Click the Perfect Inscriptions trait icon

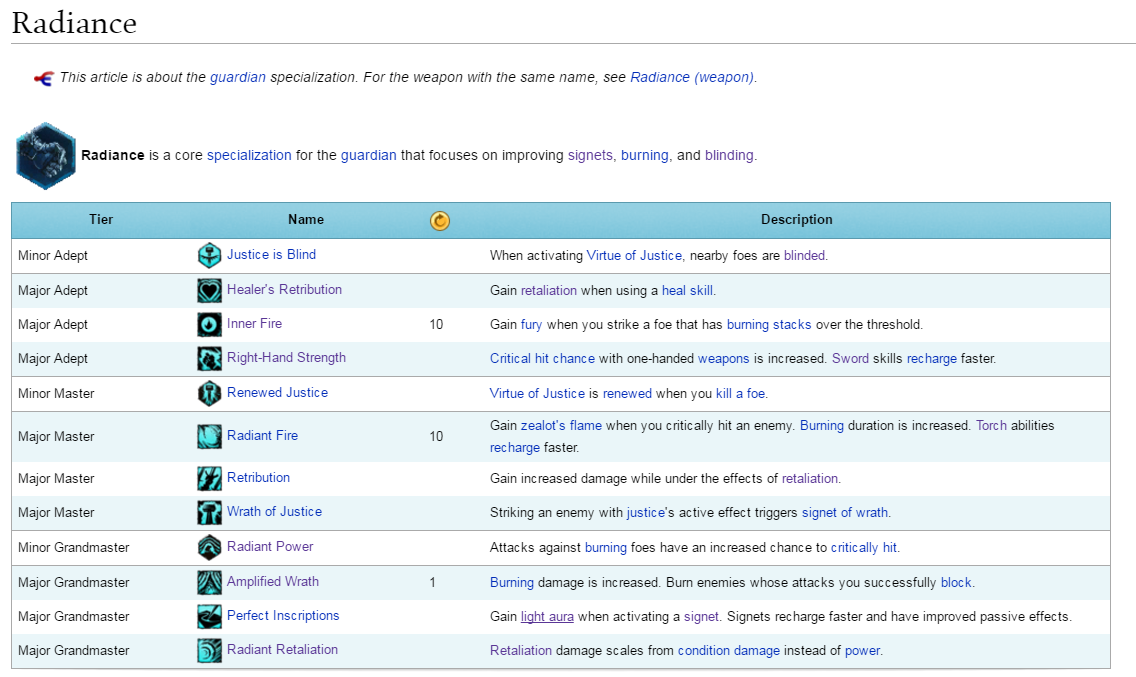tap(209, 616)
